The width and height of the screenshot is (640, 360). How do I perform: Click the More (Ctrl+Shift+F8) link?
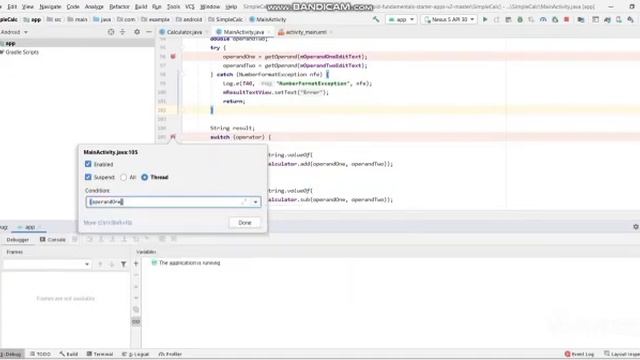(108, 222)
